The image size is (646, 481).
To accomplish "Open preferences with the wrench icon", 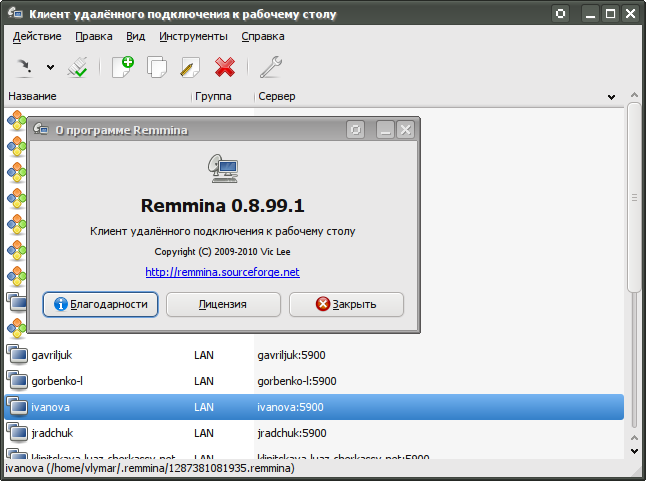I will coord(271,67).
